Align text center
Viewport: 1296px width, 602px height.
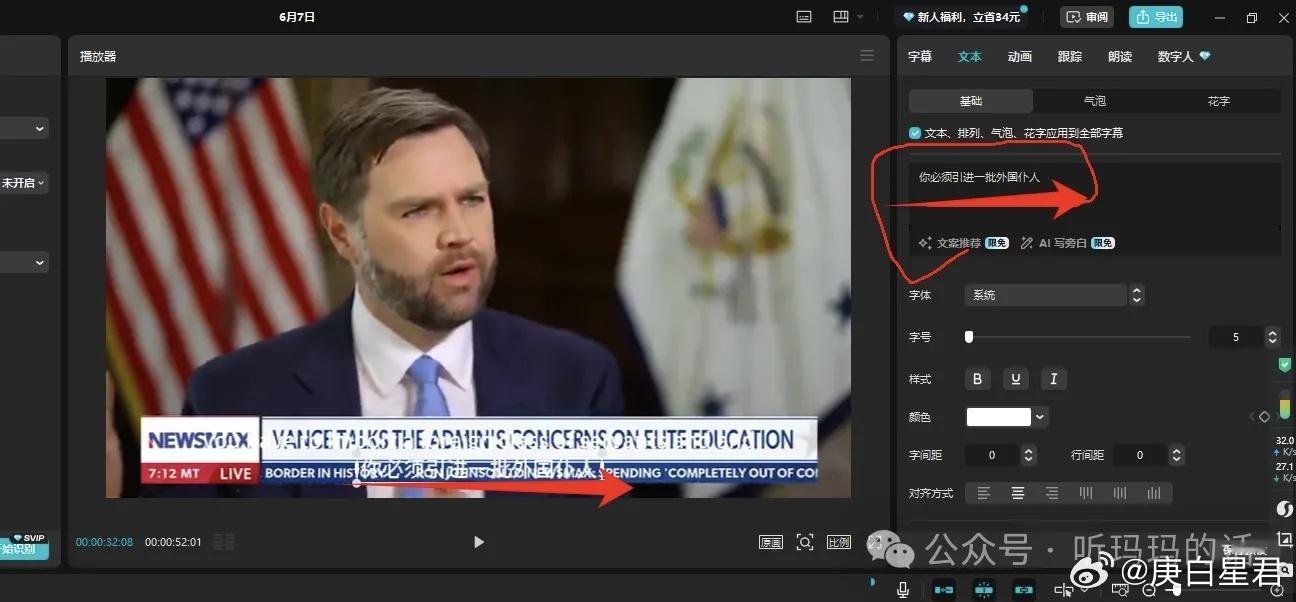1018,493
